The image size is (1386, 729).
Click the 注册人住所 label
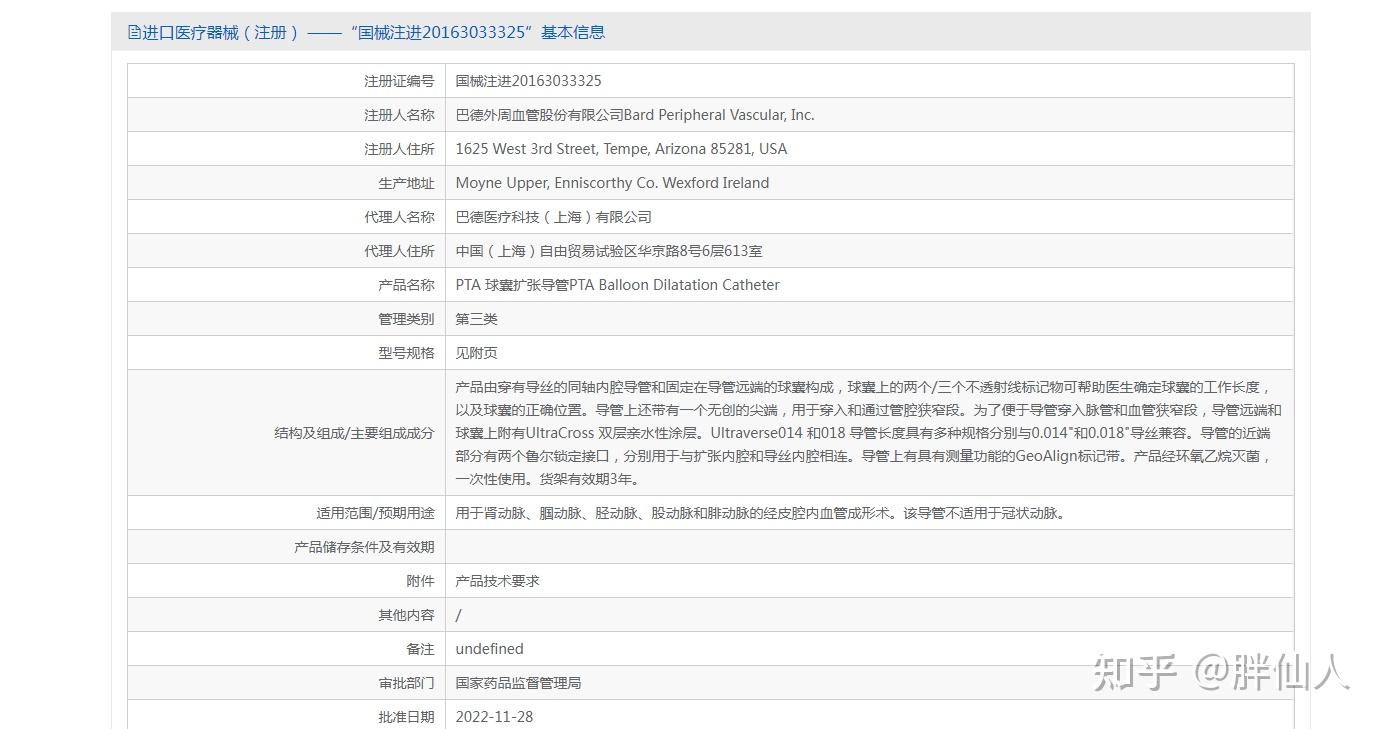click(x=399, y=149)
